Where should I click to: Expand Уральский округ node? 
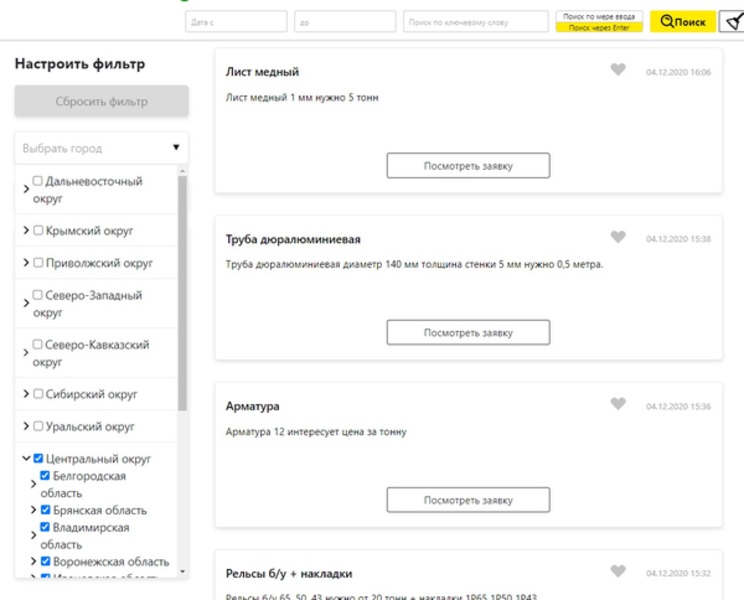pos(26,426)
